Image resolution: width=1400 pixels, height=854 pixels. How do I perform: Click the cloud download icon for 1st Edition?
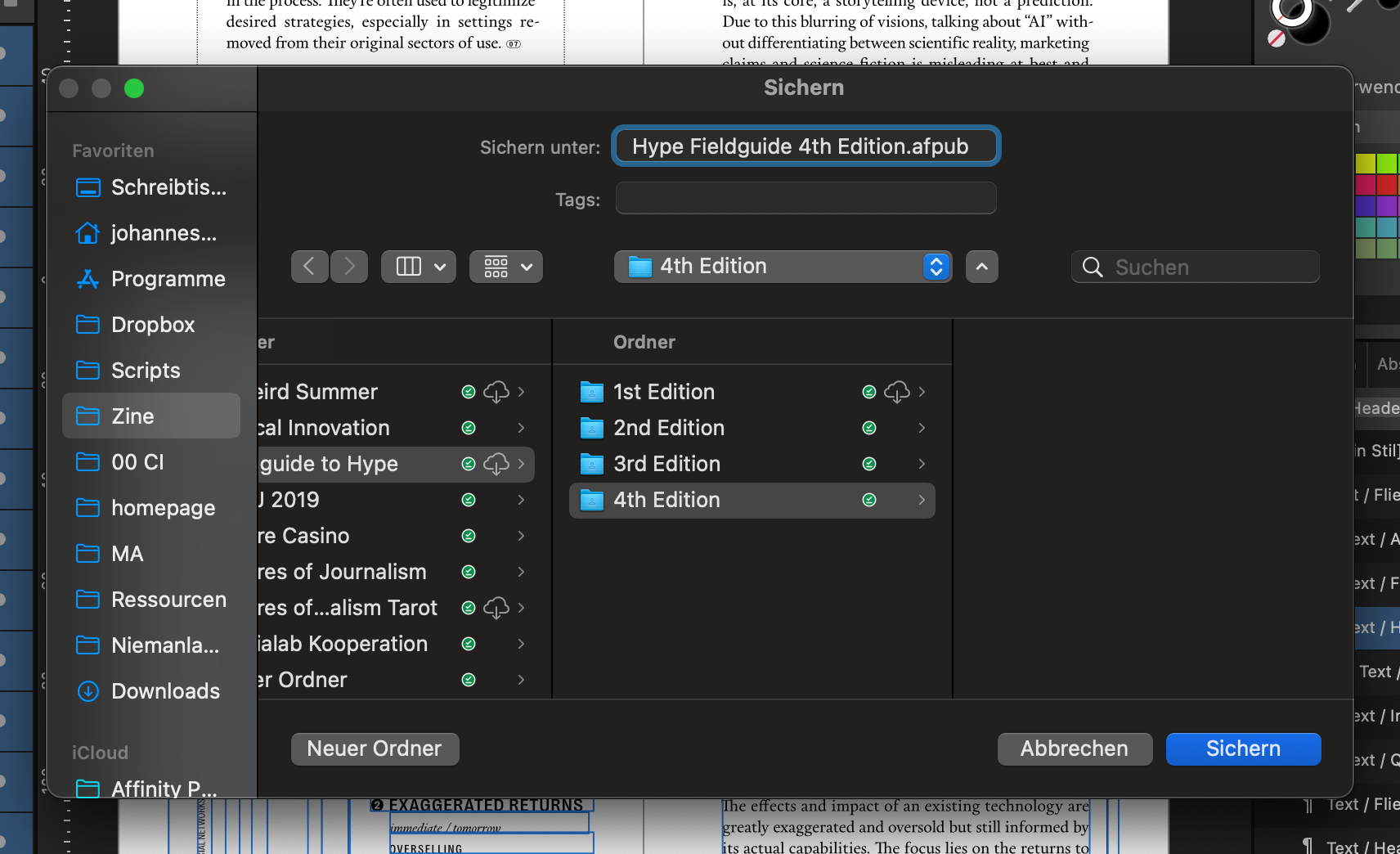click(896, 393)
